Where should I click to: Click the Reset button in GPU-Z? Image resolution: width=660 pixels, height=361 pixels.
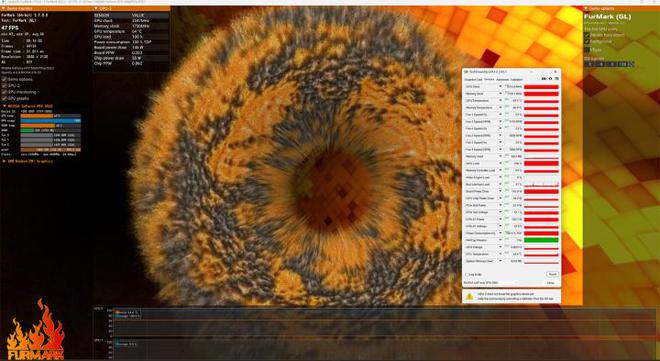(x=552, y=274)
